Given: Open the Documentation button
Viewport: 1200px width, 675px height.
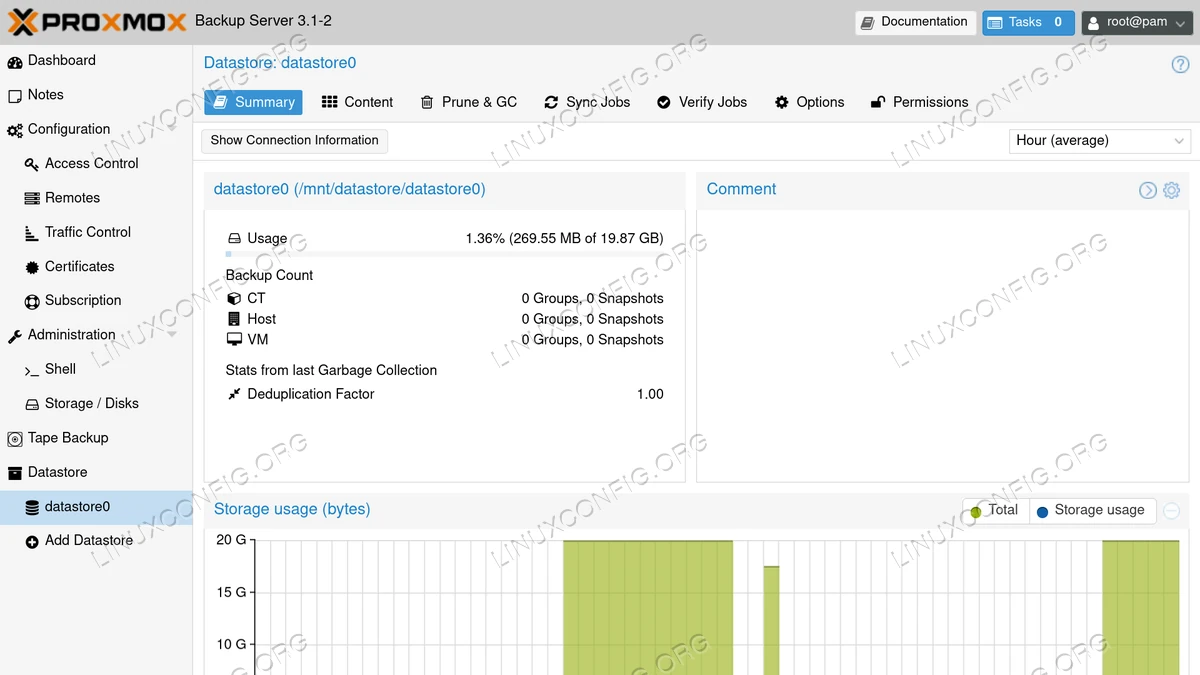Looking at the screenshot, I should pyautogui.click(x=915, y=22).
